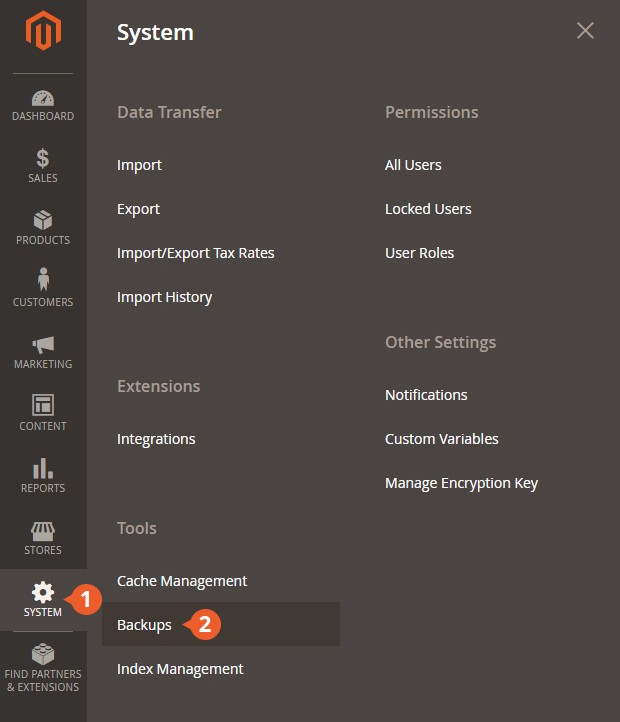The width and height of the screenshot is (620, 722).
Task: Open All Users under Permissions
Action: (x=413, y=165)
